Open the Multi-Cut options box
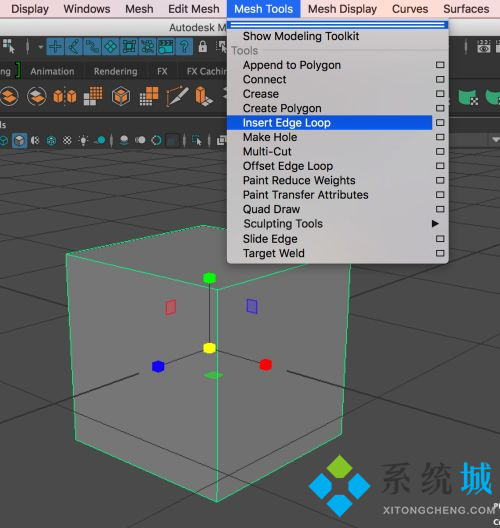 click(440, 152)
